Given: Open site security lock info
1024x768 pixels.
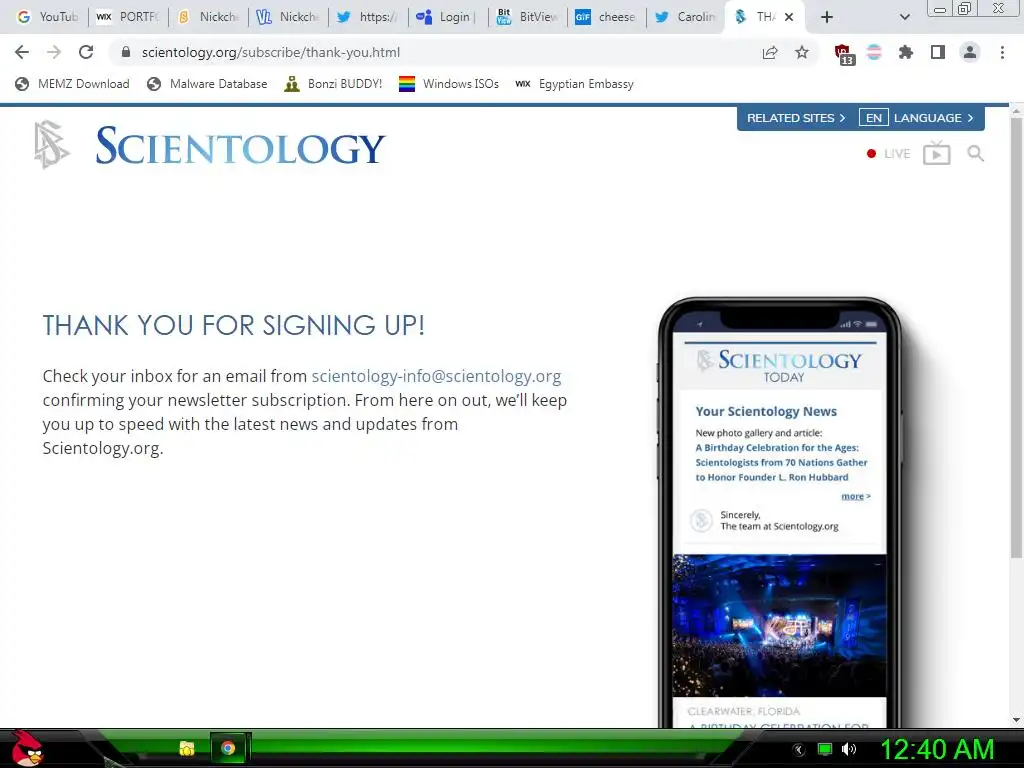Looking at the screenshot, I should 126,52.
